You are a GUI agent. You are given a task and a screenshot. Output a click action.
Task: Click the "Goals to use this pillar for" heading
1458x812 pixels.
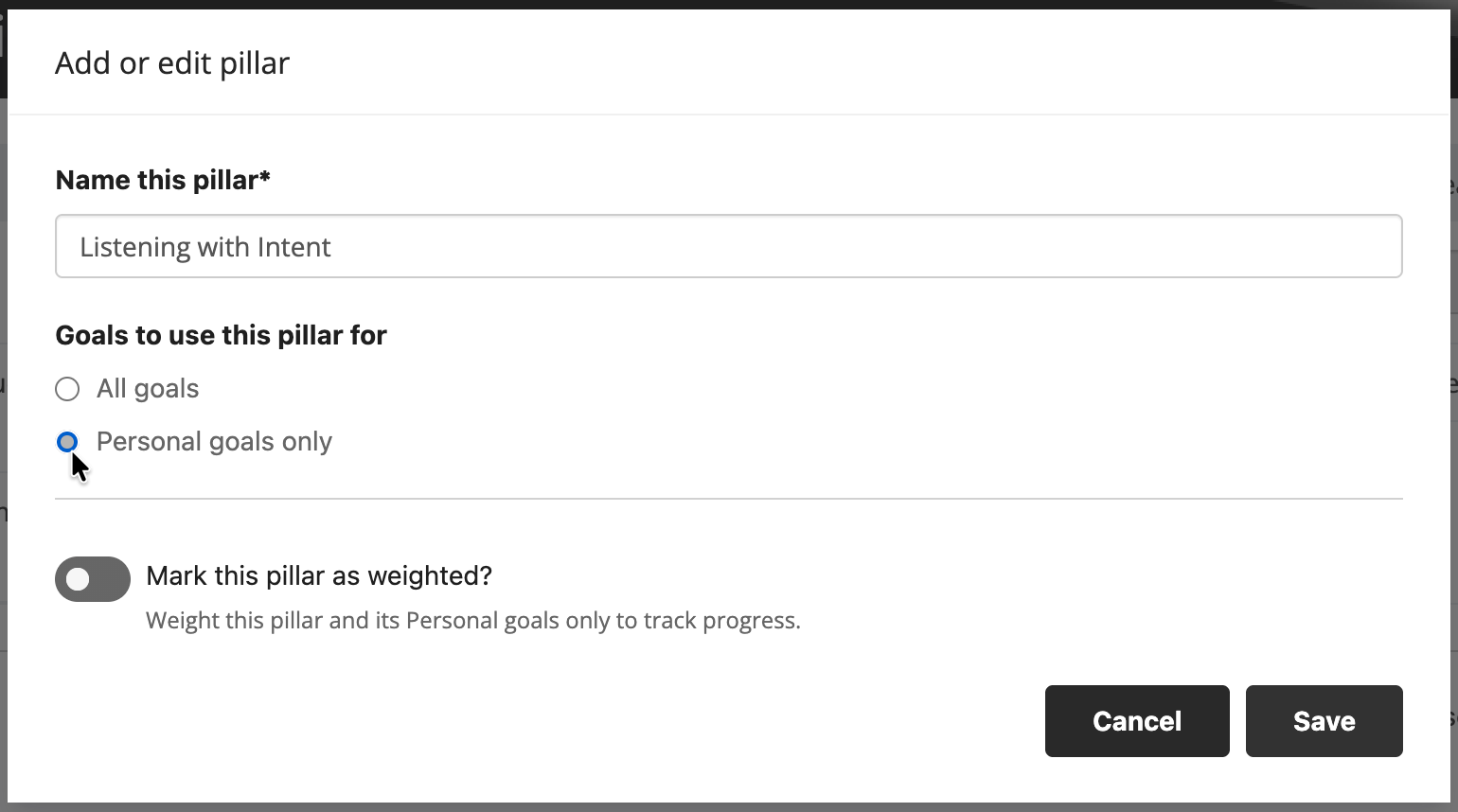(x=221, y=336)
